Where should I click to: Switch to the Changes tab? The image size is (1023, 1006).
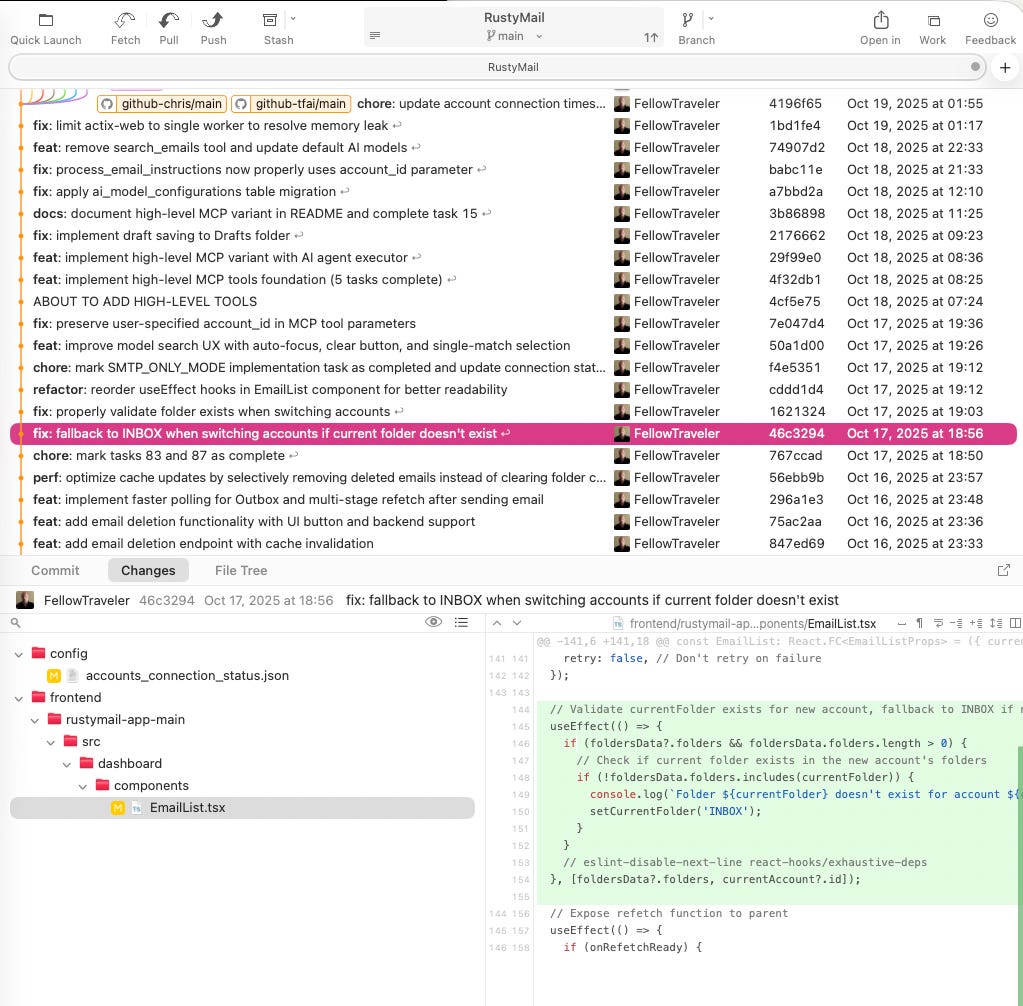click(148, 570)
